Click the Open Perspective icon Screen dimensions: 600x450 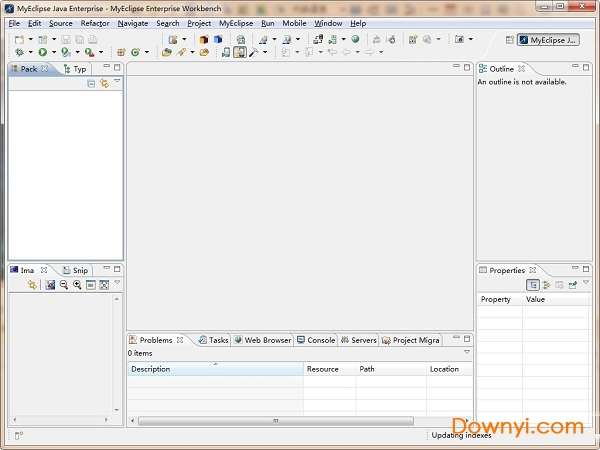[x=509, y=40]
